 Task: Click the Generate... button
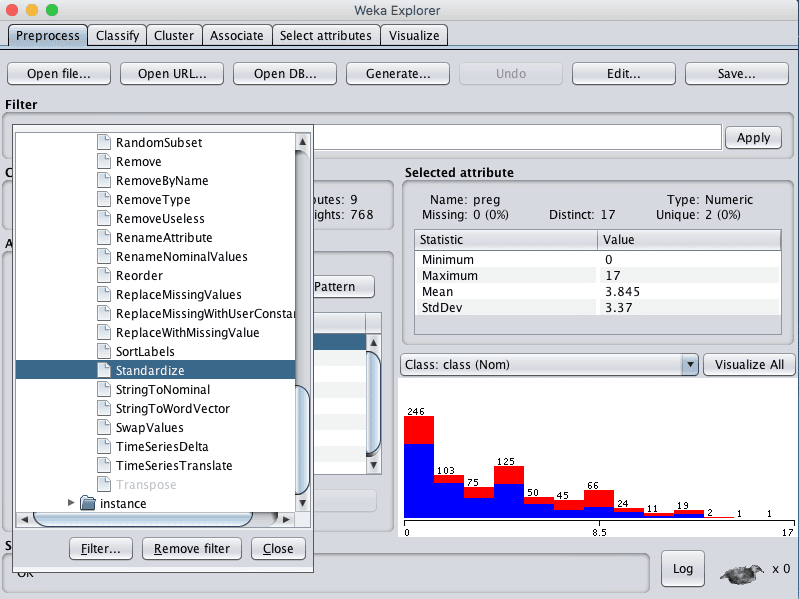click(x=398, y=74)
